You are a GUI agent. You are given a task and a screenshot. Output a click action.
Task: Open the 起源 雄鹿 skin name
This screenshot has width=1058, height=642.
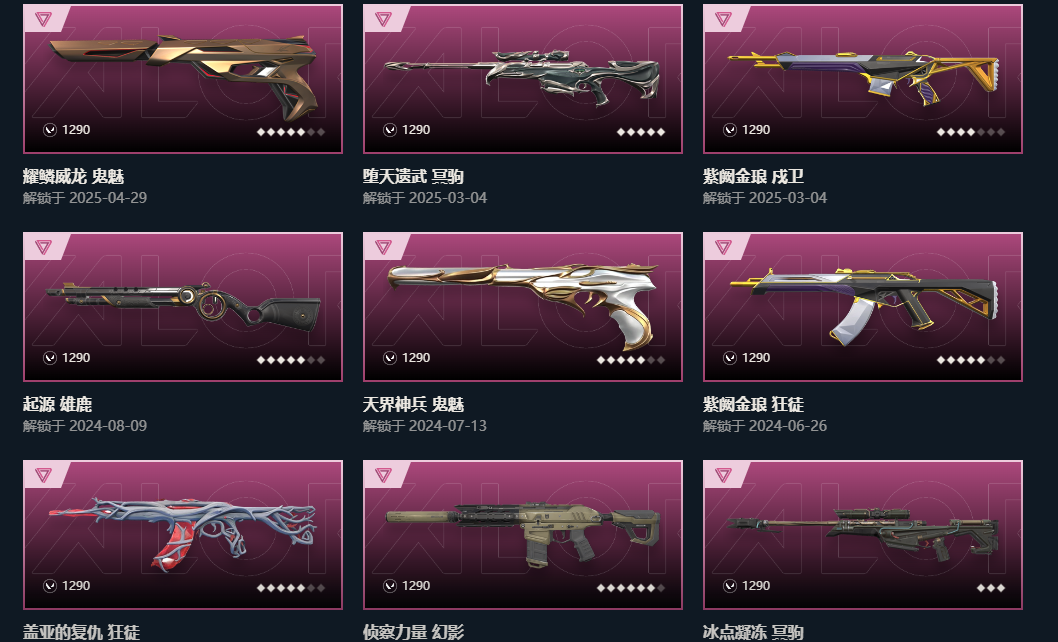[x=57, y=405]
